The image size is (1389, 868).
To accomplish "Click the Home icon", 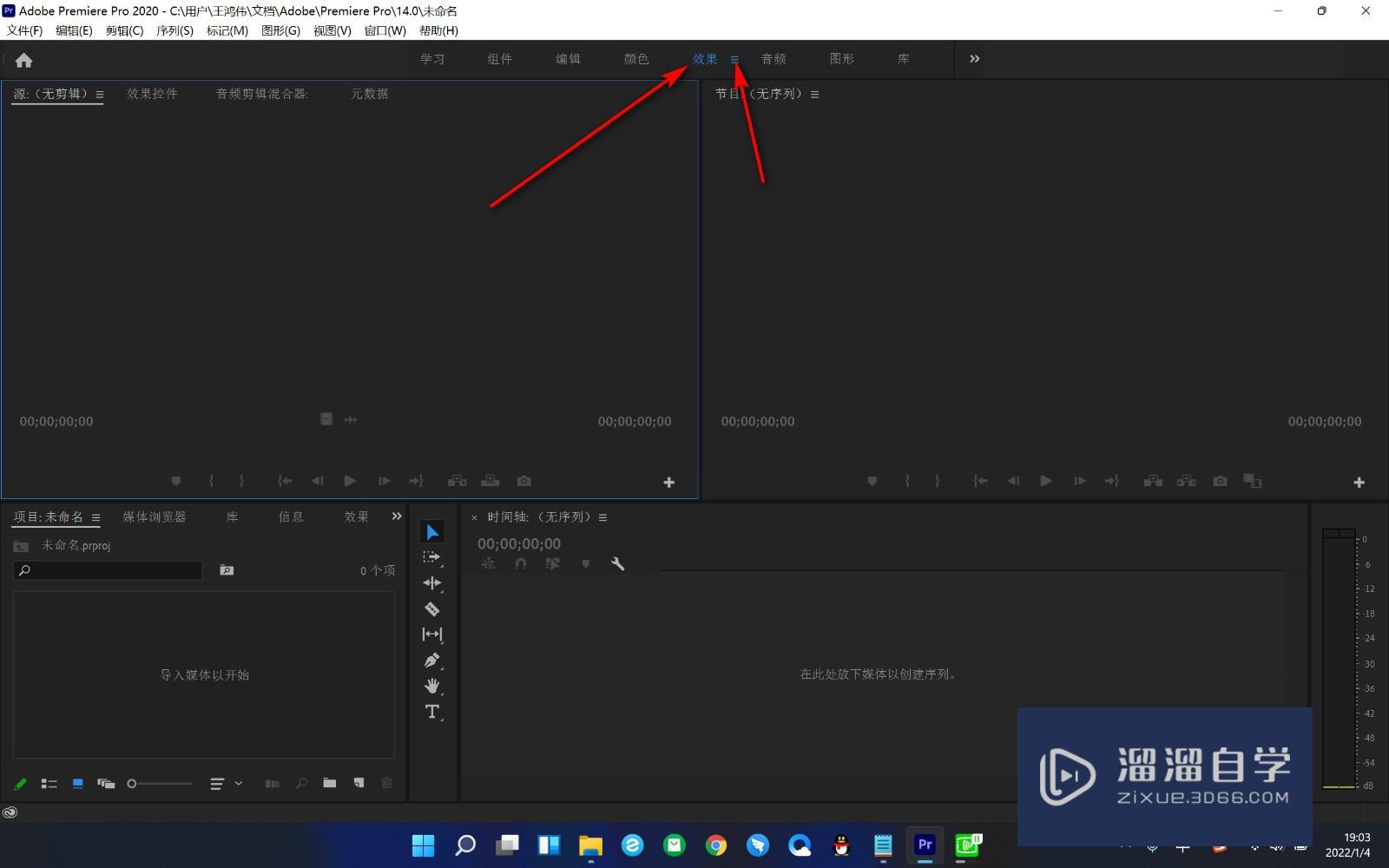I will tap(24, 60).
